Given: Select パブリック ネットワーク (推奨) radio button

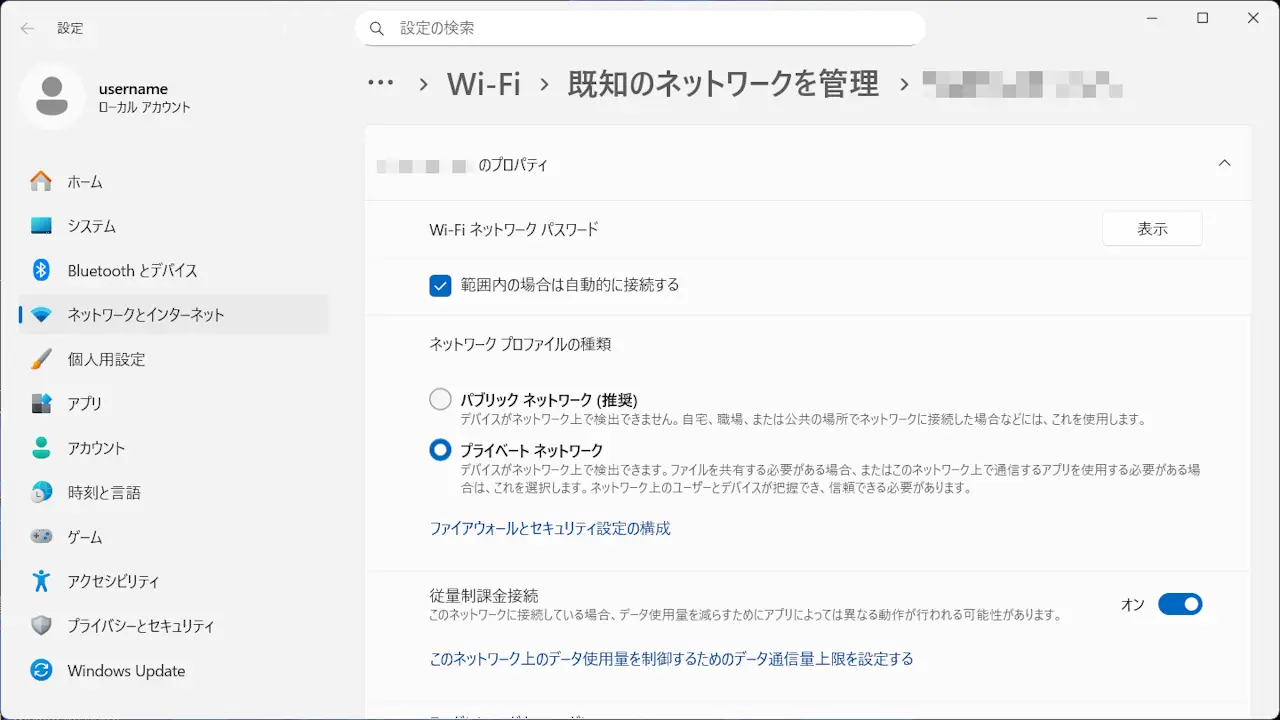Looking at the screenshot, I should tap(440, 400).
